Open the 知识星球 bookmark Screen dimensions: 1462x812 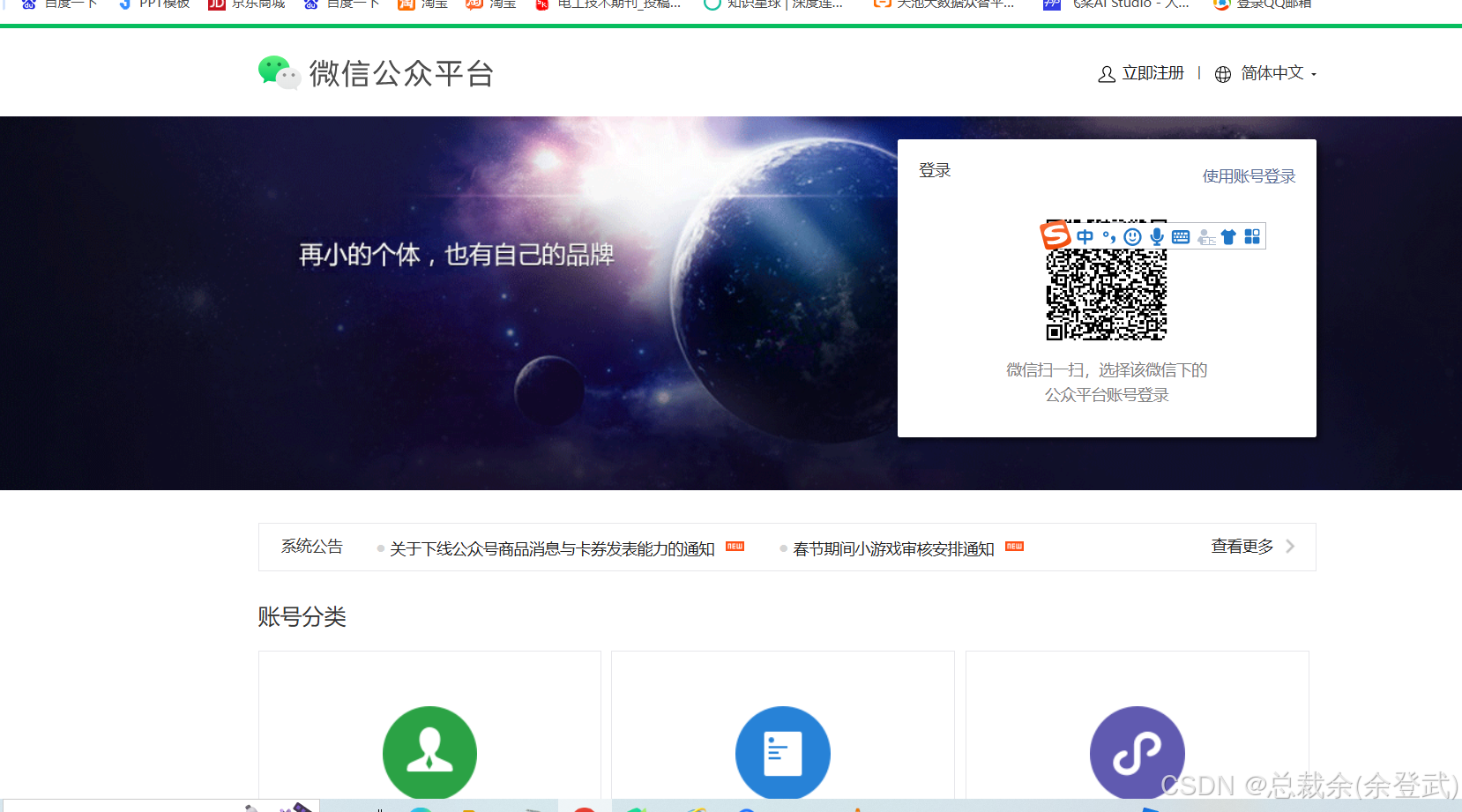click(x=773, y=4)
